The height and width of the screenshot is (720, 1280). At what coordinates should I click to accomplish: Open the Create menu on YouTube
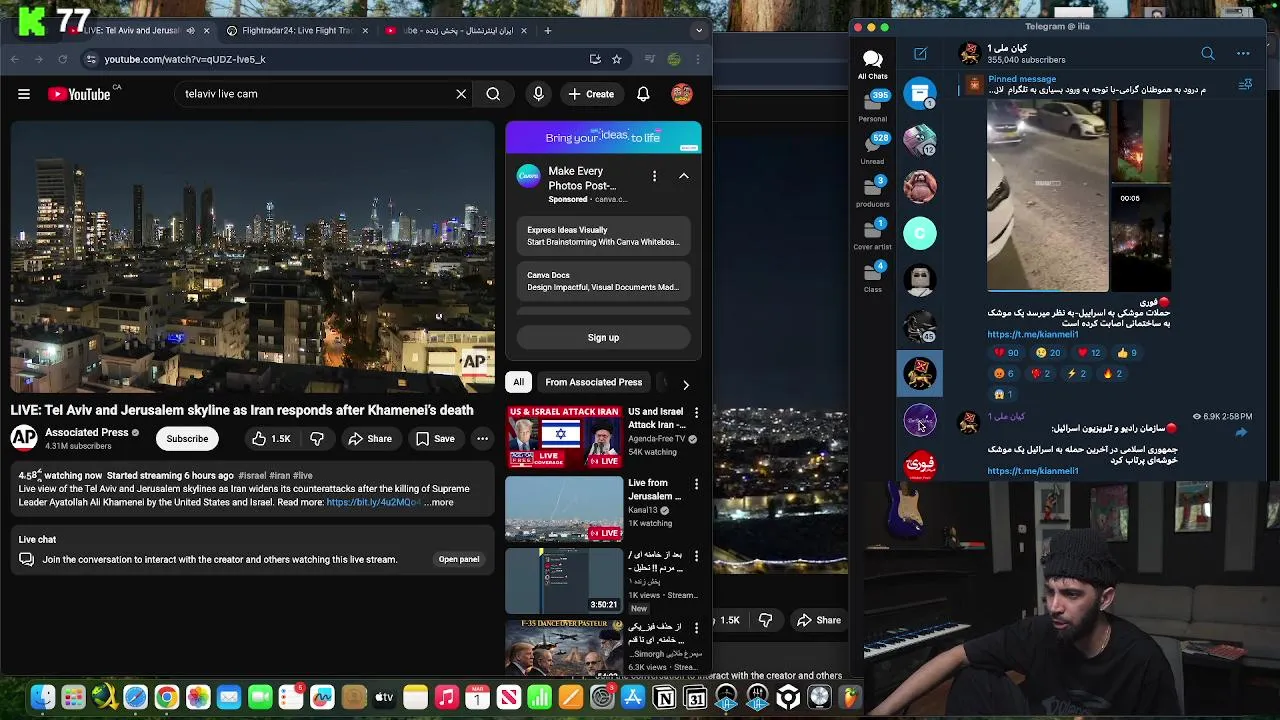[591, 94]
